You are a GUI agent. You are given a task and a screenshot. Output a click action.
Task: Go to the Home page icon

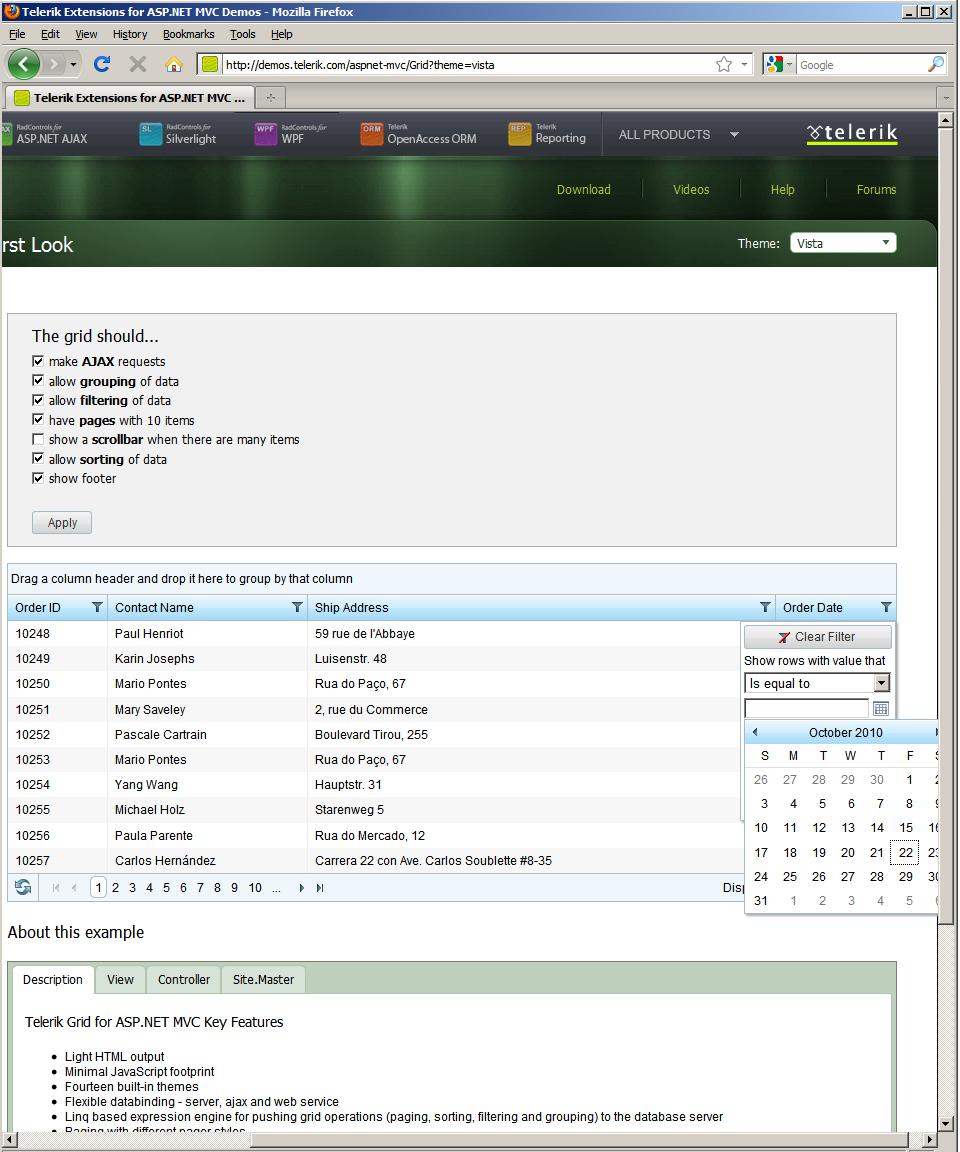pyautogui.click(x=173, y=65)
